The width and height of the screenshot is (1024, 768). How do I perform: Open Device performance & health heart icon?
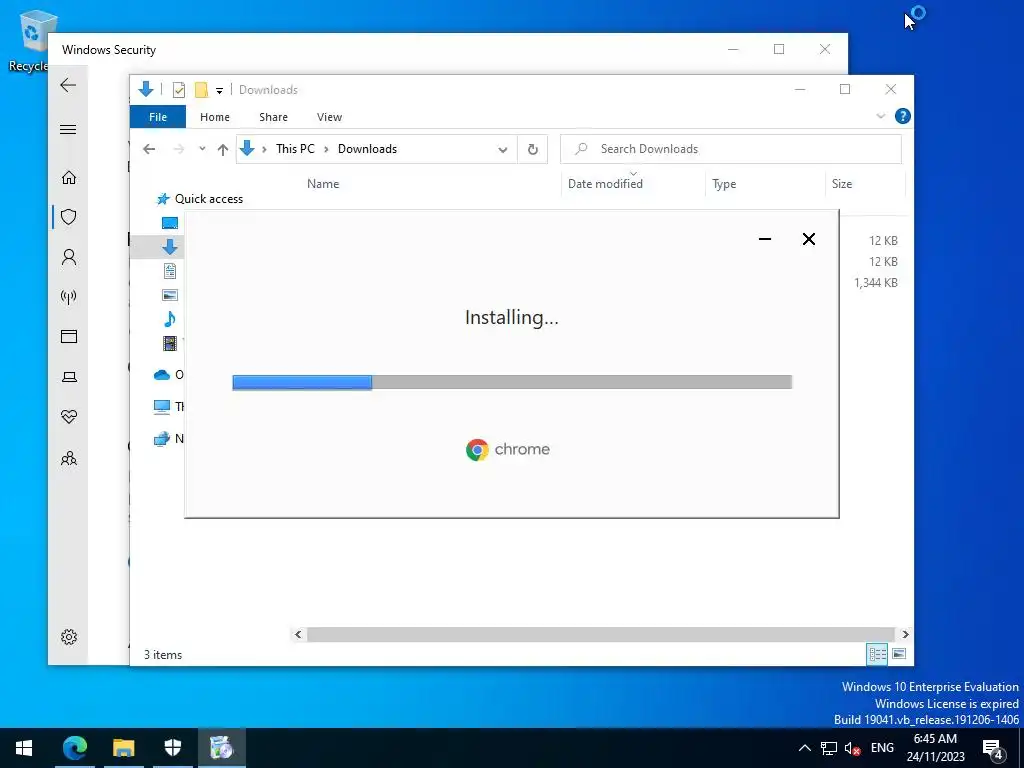(x=69, y=417)
